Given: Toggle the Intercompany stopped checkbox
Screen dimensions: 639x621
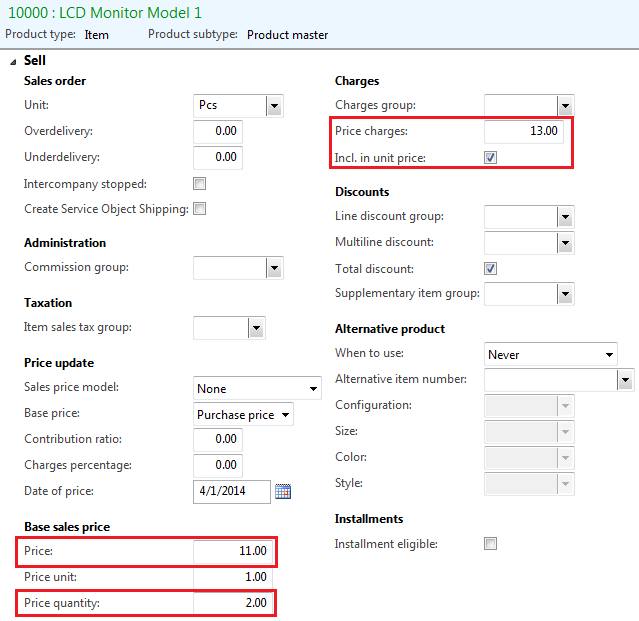Looking at the screenshot, I should tap(199, 184).
